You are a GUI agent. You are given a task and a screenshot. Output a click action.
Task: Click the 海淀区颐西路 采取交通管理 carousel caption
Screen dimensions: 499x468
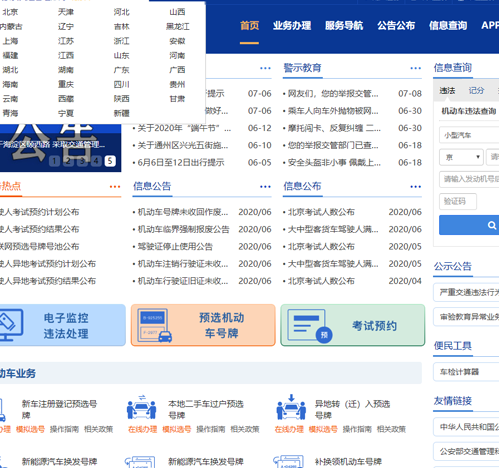coord(52,145)
